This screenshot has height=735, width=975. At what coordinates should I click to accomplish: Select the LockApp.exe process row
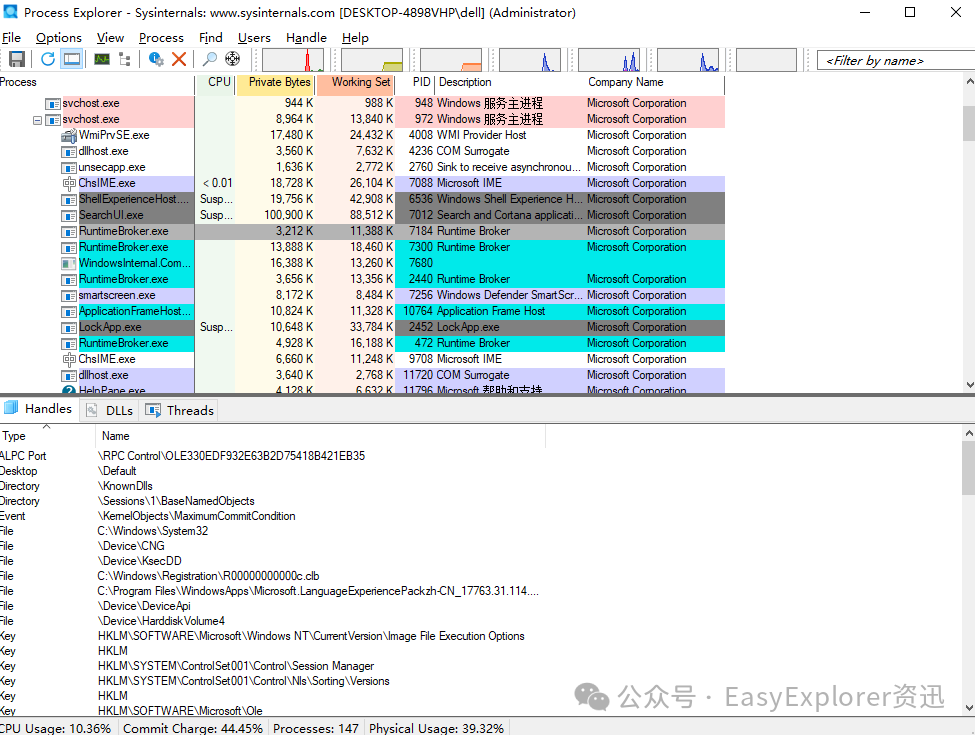pyautogui.click(x=362, y=327)
